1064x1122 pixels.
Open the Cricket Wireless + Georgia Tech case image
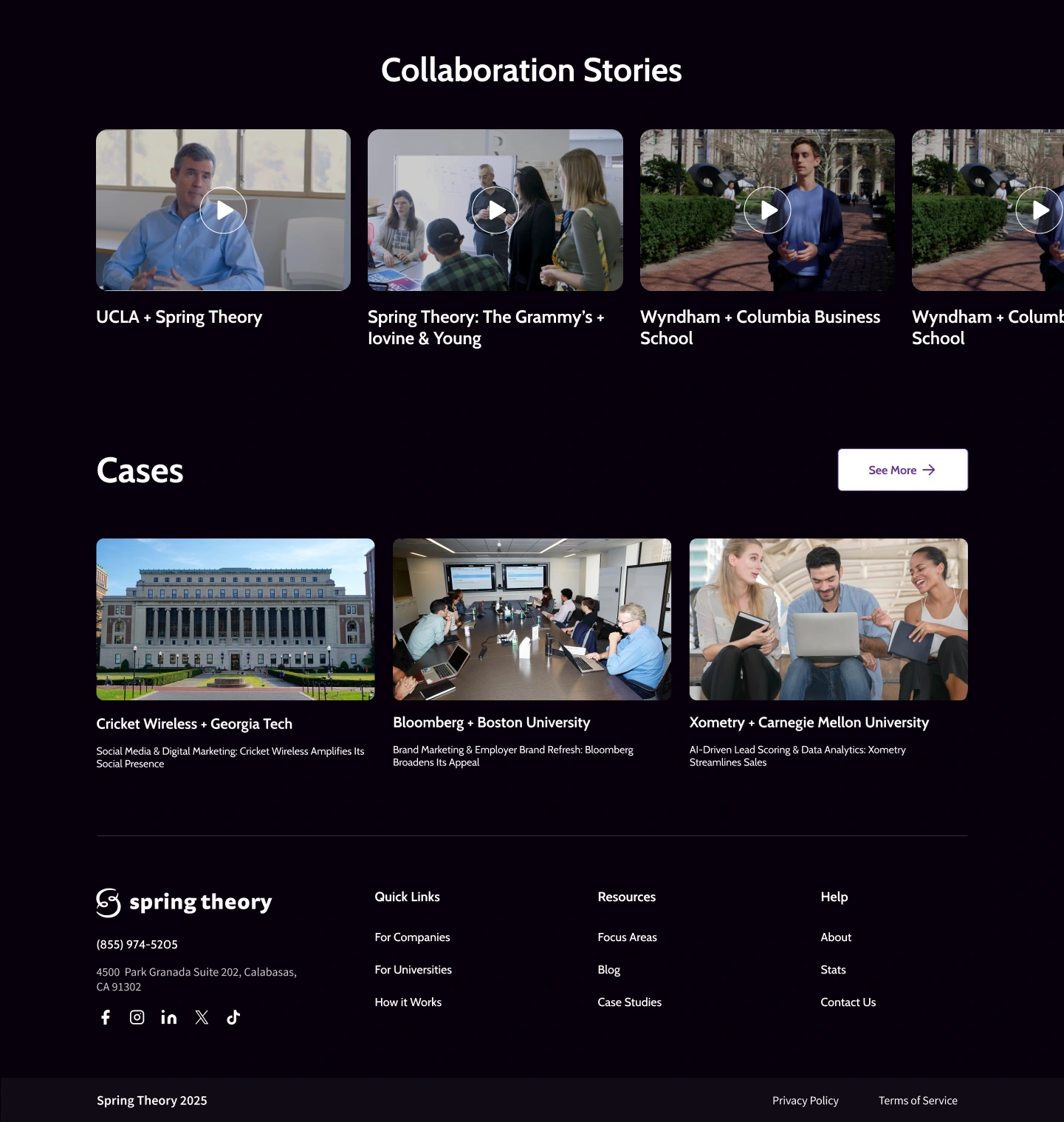tap(236, 619)
